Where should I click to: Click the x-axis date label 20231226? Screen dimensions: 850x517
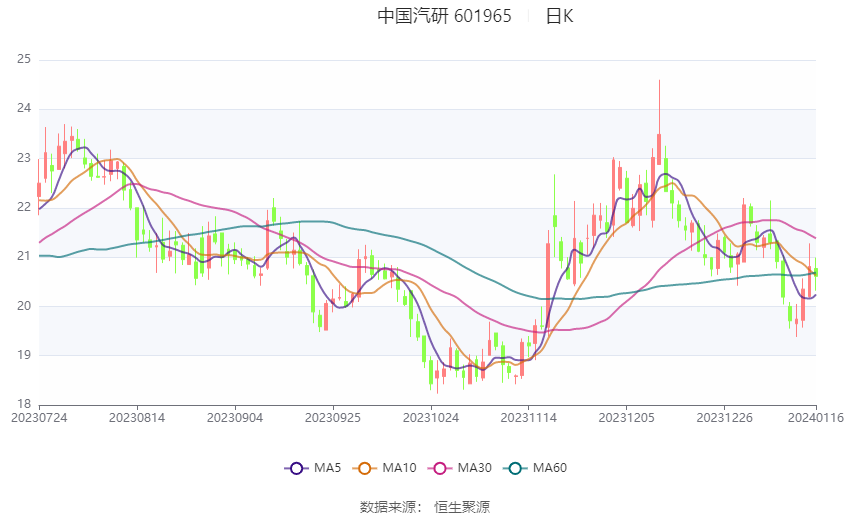coord(724,418)
